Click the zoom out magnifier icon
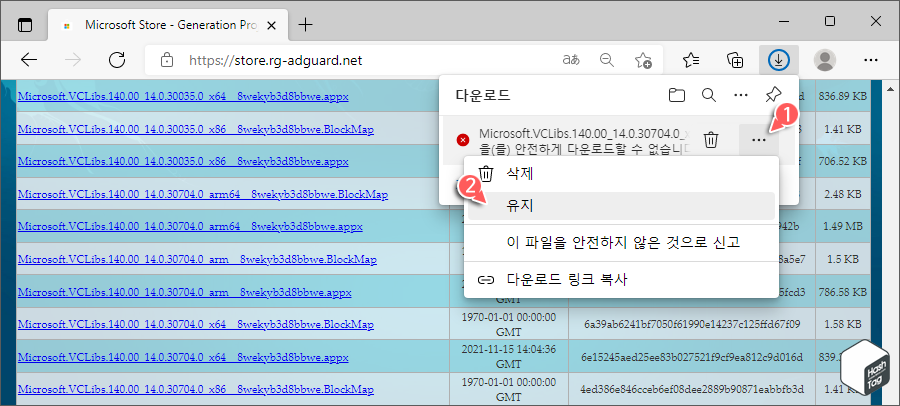 pos(606,60)
